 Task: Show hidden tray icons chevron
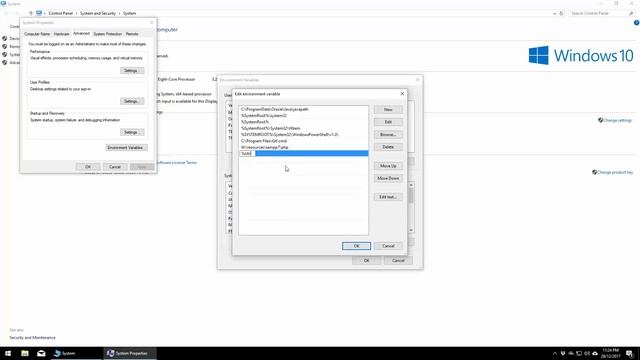[x=554, y=353]
